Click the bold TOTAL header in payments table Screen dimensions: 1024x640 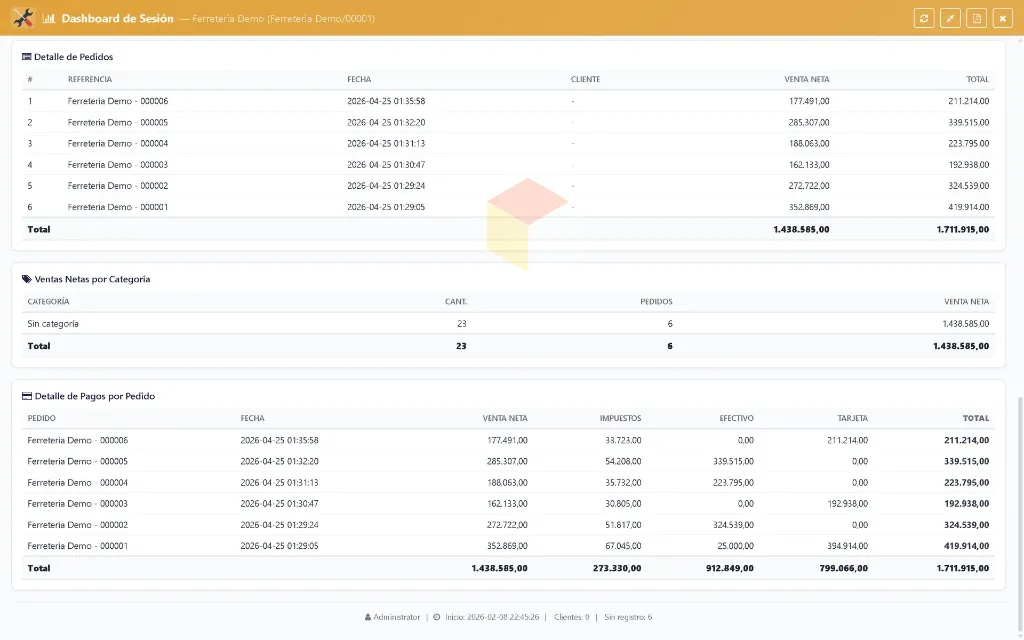pyautogui.click(x=976, y=418)
